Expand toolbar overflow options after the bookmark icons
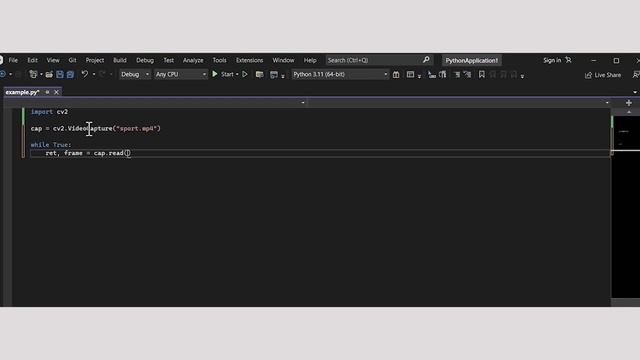 (522, 76)
